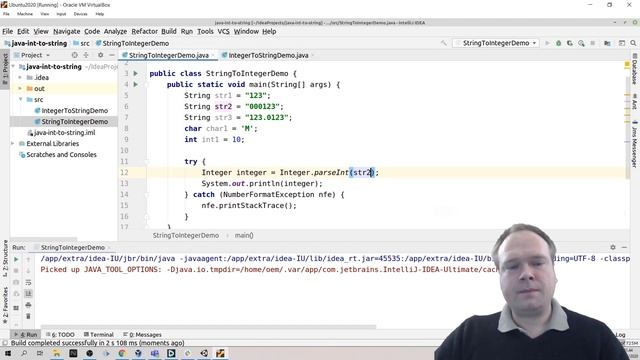The image size is (640, 360).
Task: Expand External Libraries node
Action: pyautogui.click(x=13, y=143)
